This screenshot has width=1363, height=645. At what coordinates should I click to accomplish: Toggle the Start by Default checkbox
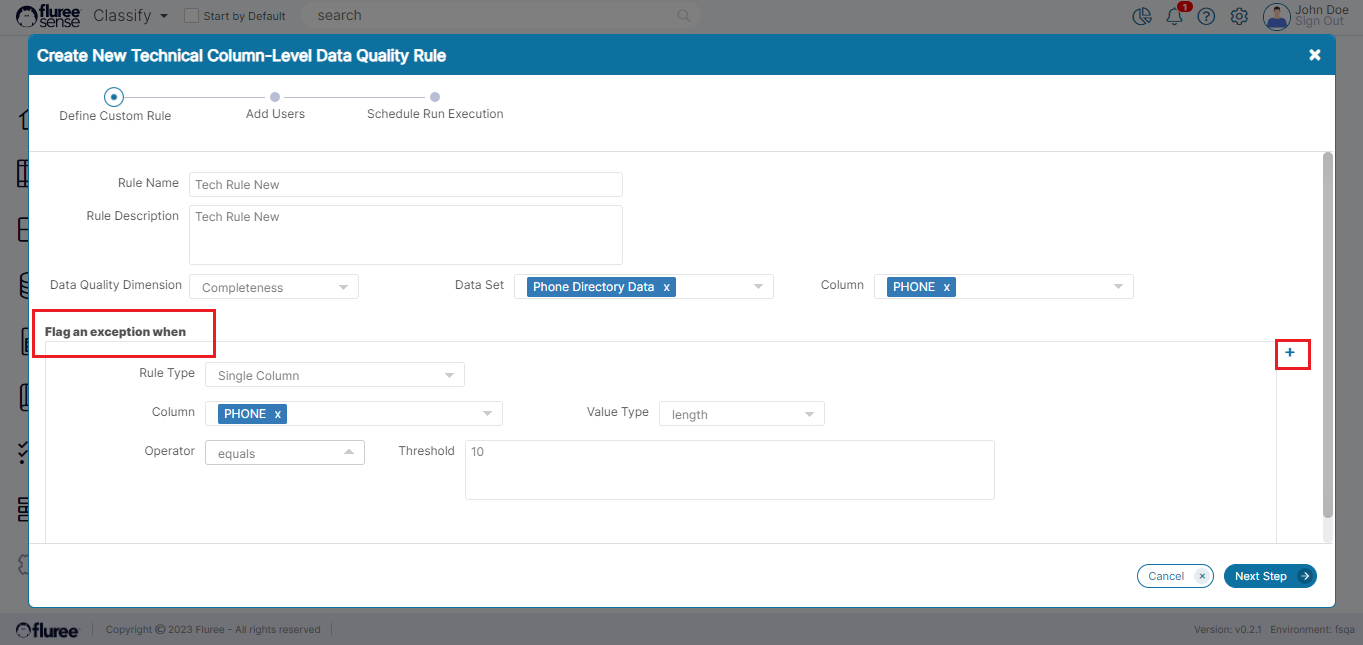point(192,16)
